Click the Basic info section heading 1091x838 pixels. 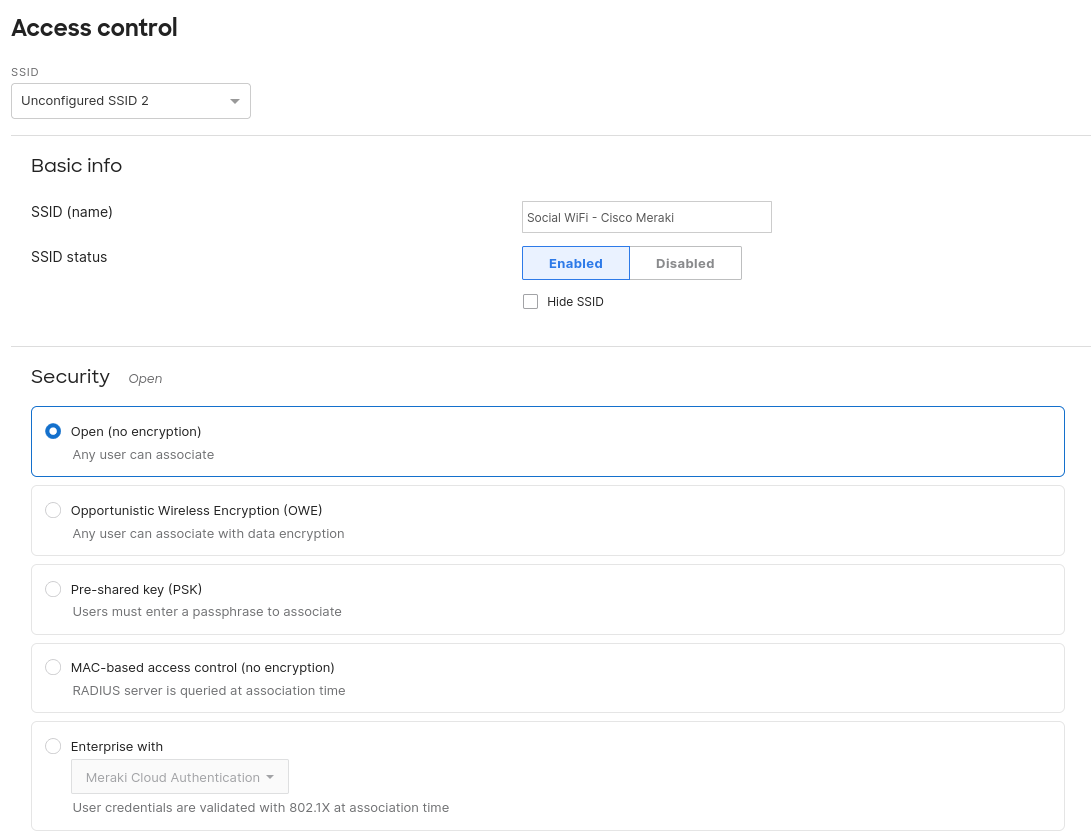click(x=76, y=166)
